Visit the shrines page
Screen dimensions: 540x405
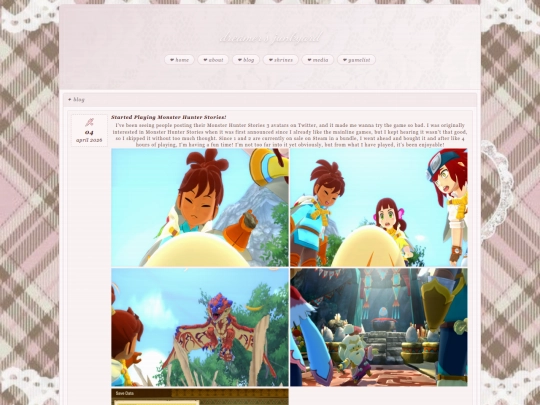click(280, 60)
